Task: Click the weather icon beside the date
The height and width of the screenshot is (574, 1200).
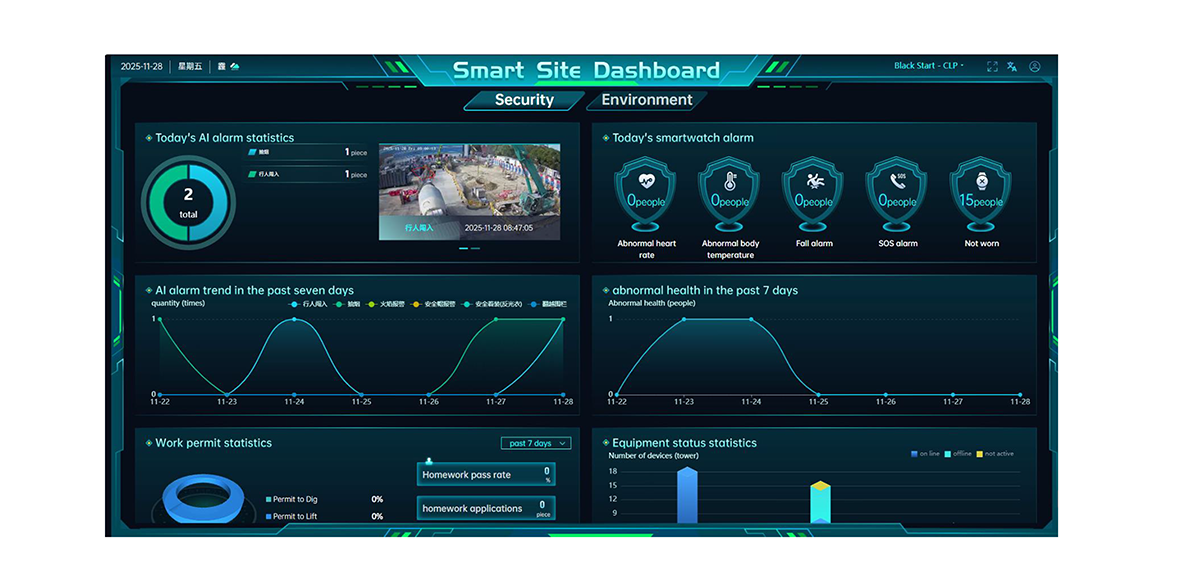Action: pos(234,67)
